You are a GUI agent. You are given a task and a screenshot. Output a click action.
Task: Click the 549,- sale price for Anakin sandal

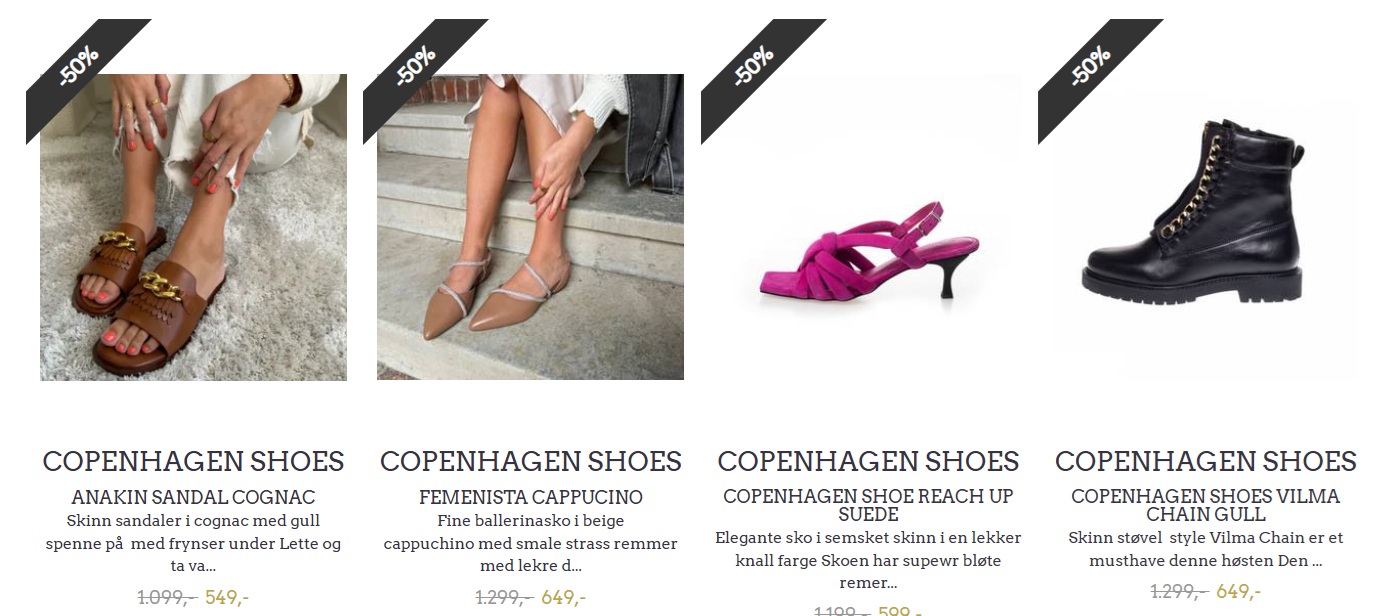pos(227,598)
